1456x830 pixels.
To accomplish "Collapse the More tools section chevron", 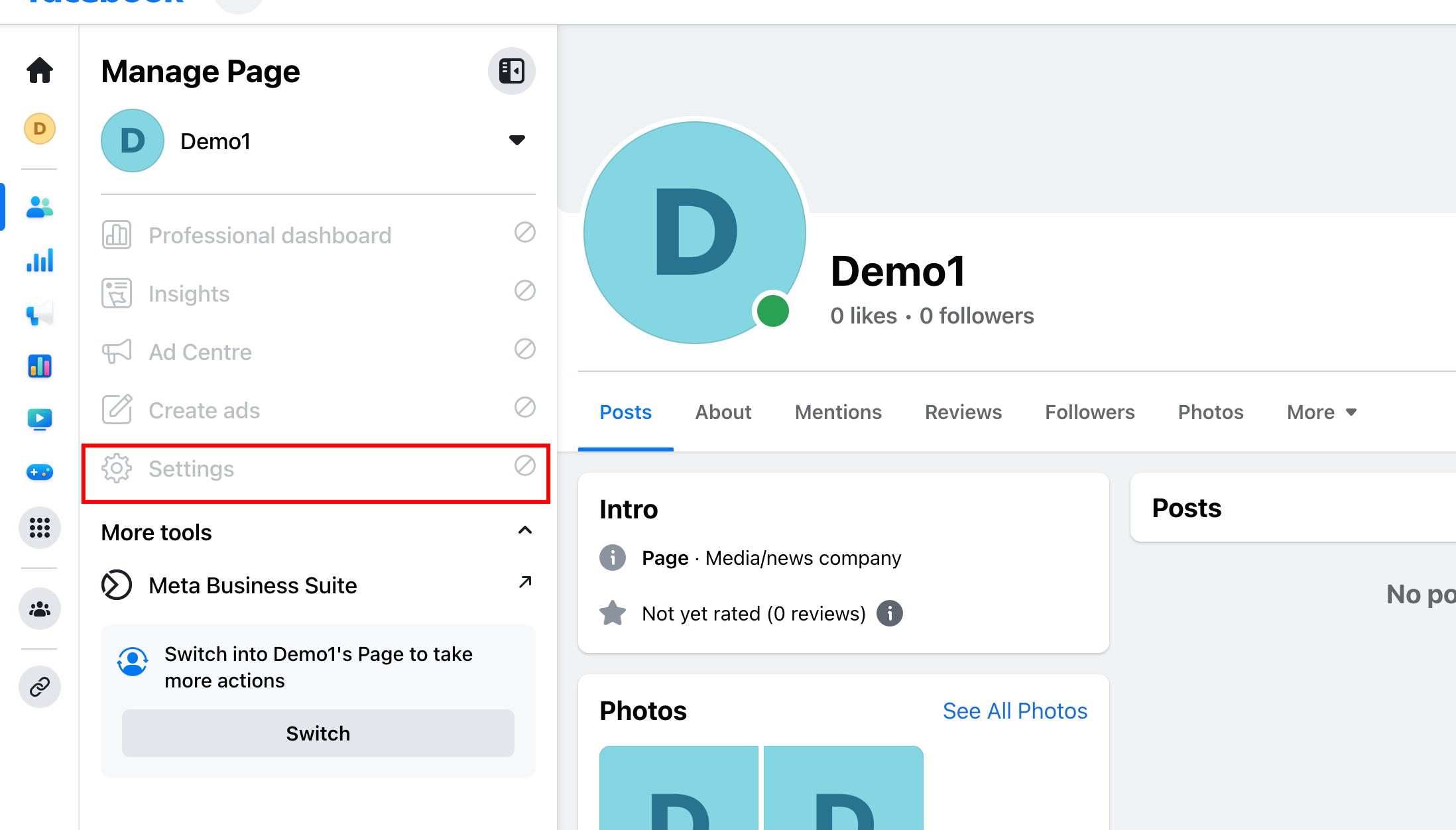I will [x=525, y=530].
